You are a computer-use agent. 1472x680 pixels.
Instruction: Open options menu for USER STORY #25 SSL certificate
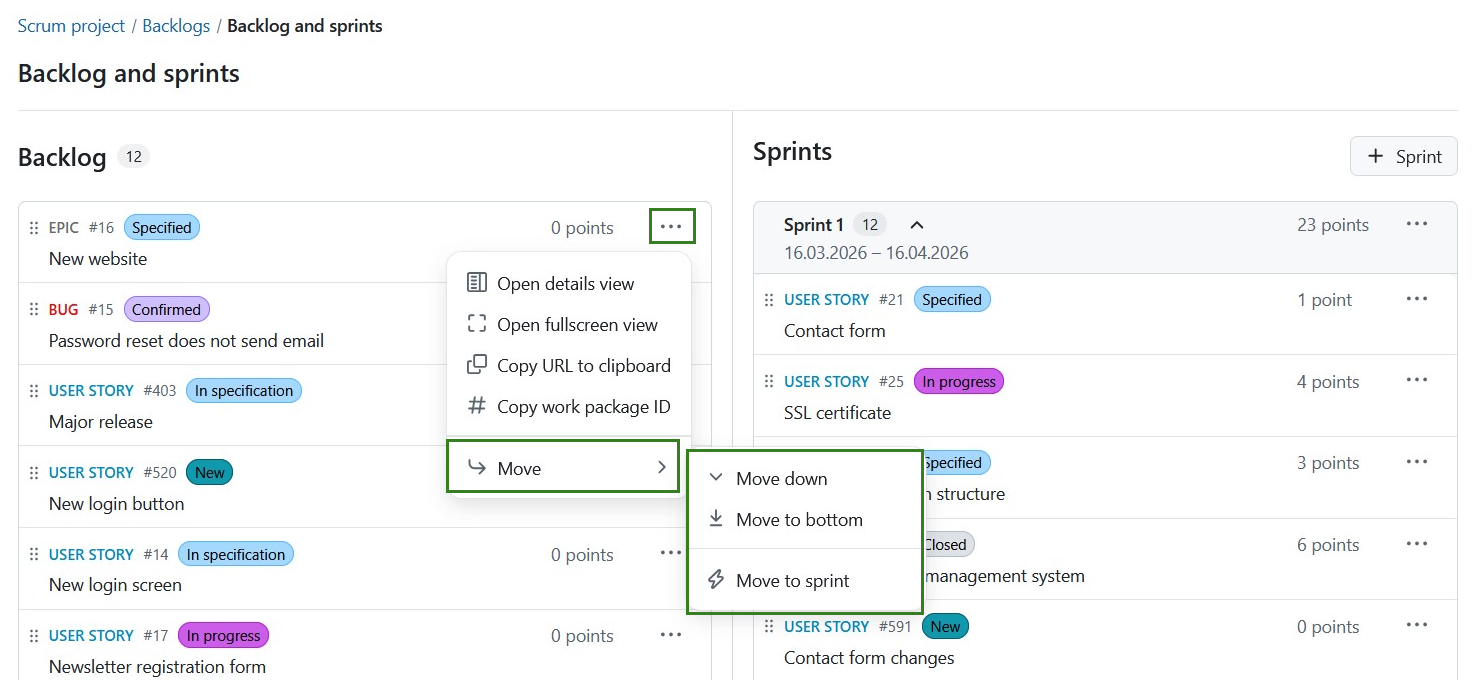(x=1417, y=380)
